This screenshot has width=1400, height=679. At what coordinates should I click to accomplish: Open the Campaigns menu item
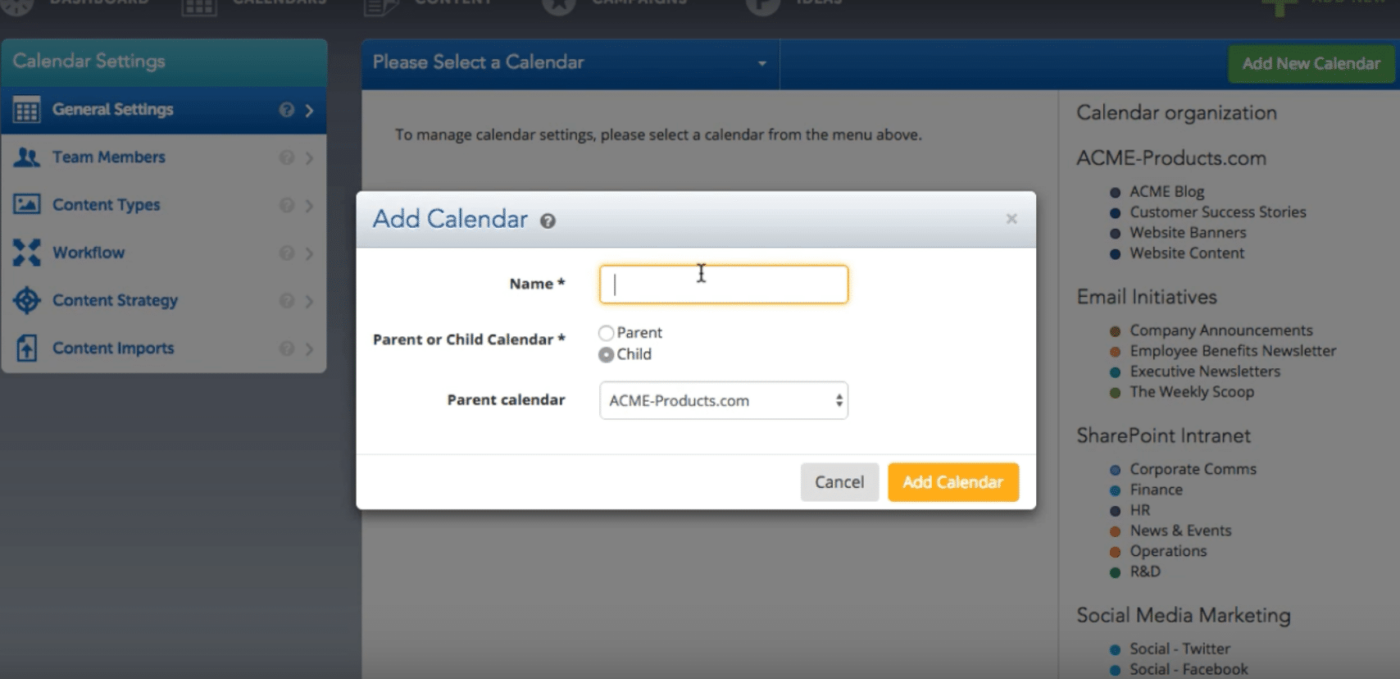click(x=558, y=5)
